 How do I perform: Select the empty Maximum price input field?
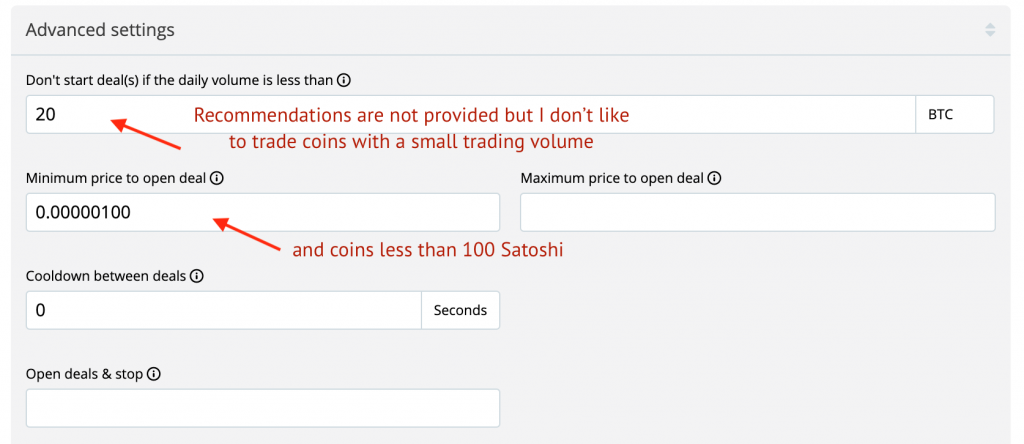click(x=757, y=212)
